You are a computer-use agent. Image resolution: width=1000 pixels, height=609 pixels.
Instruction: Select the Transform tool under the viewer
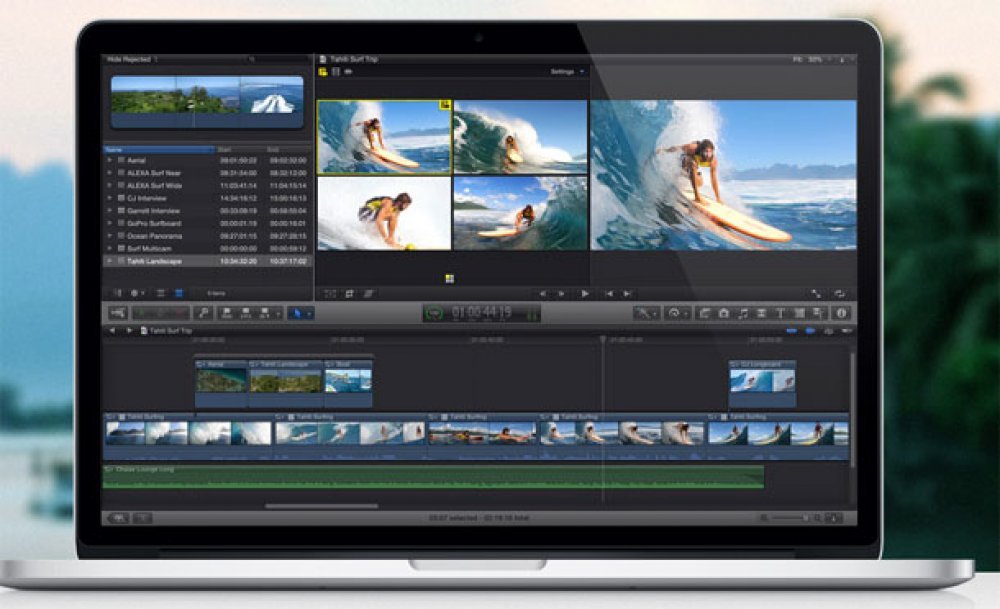point(330,293)
